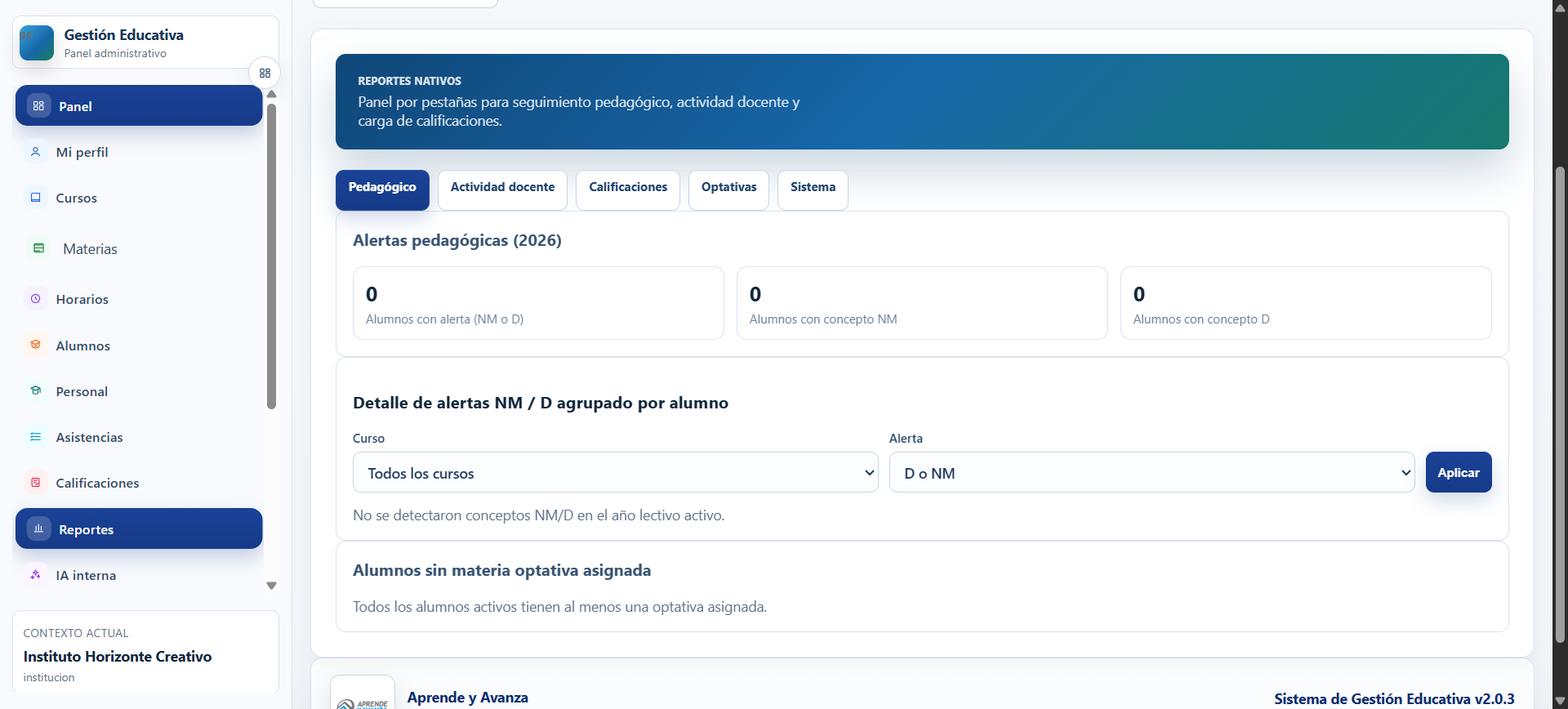This screenshot has height=709, width=1568.
Task: Click the Materias icon in sidebar
Action: click(38, 248)
